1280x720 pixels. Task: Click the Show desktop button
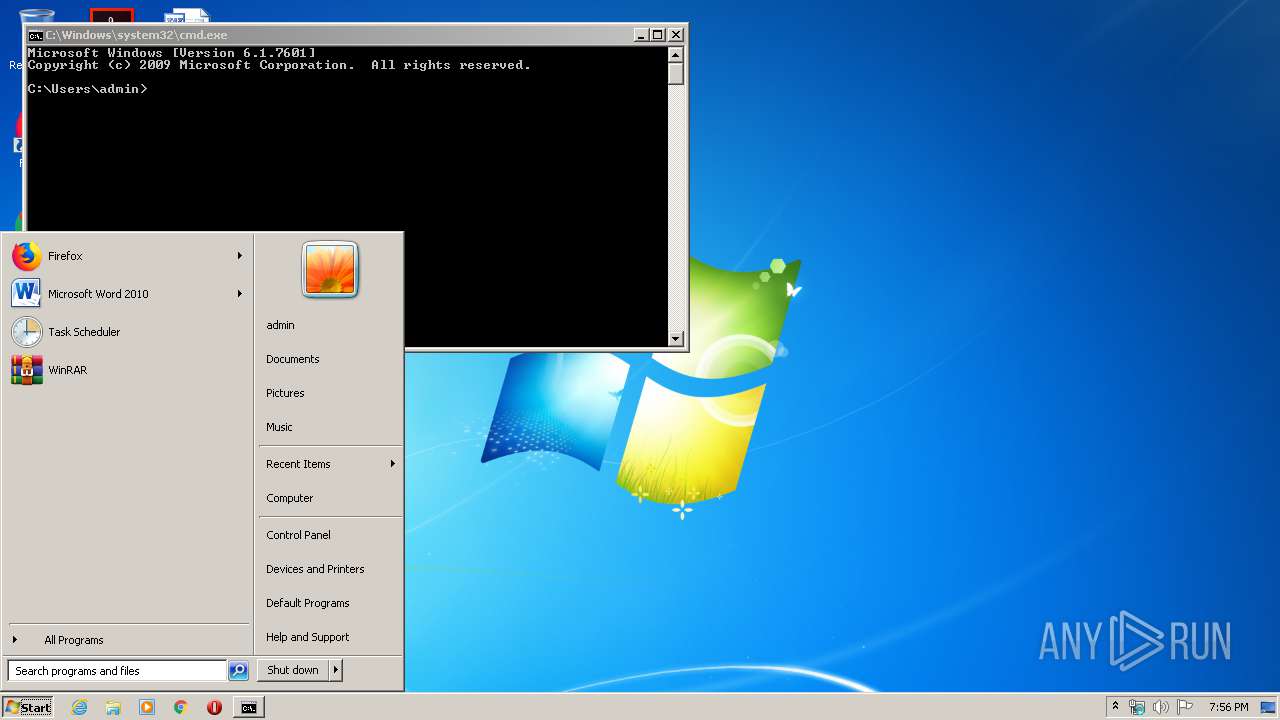click(1268, 707)
